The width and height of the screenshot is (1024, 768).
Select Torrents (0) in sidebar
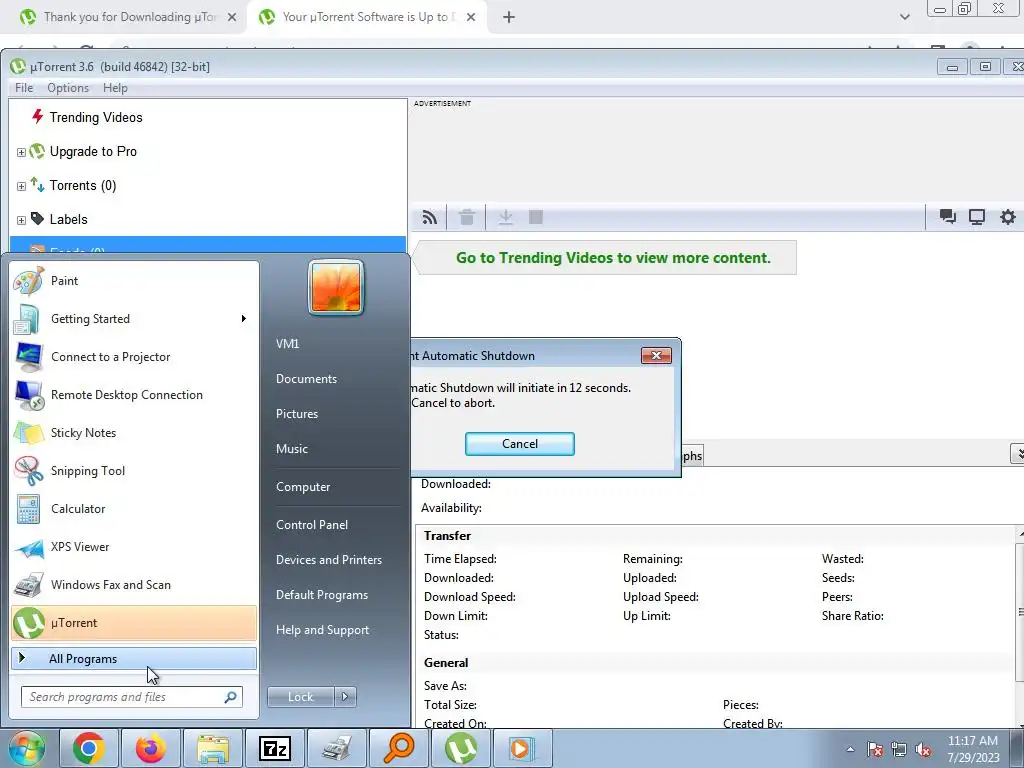tap(83, 185)
